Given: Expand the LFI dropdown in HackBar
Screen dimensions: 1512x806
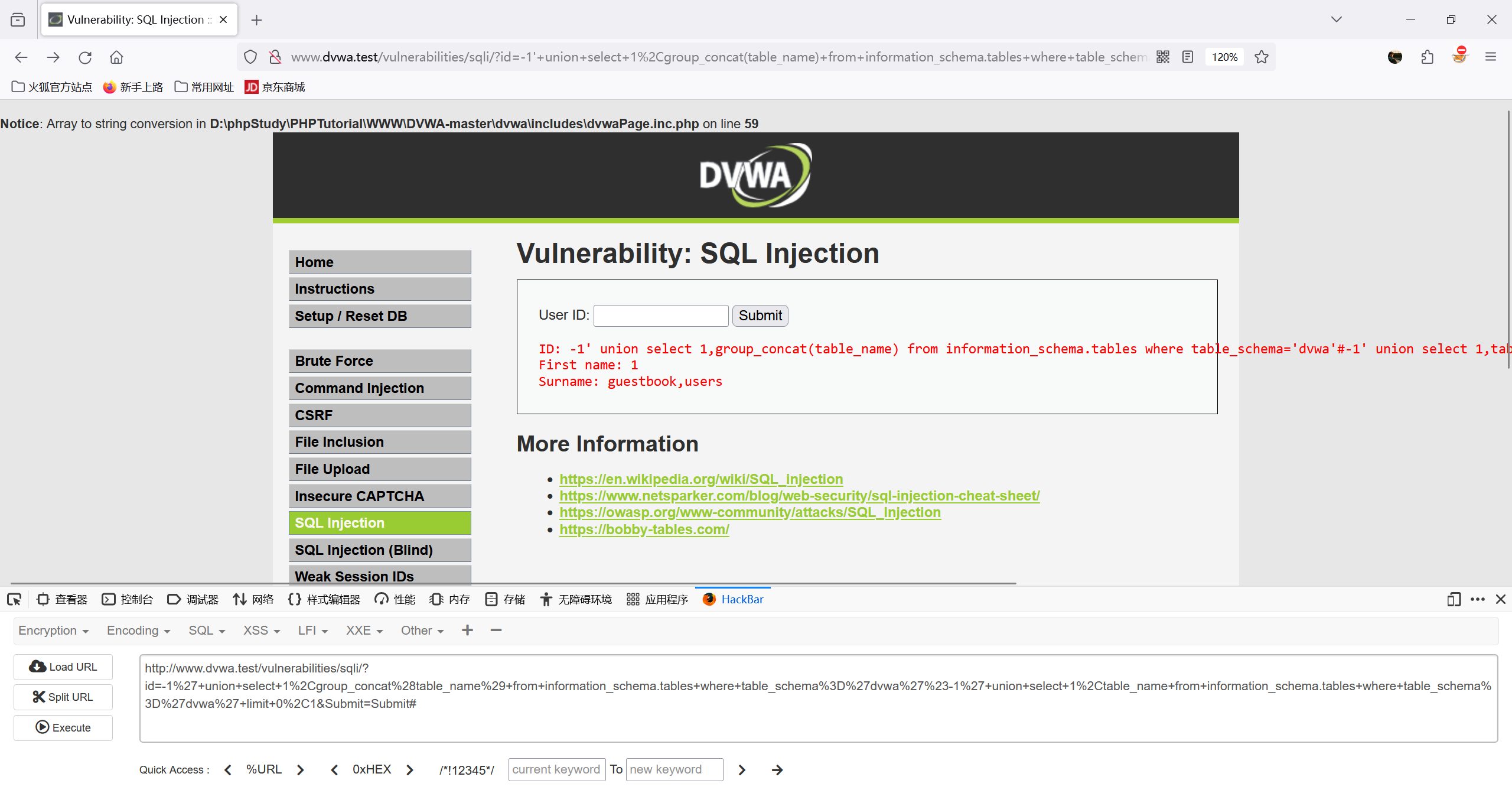Looking at the screenshot, I should (313, 630).
